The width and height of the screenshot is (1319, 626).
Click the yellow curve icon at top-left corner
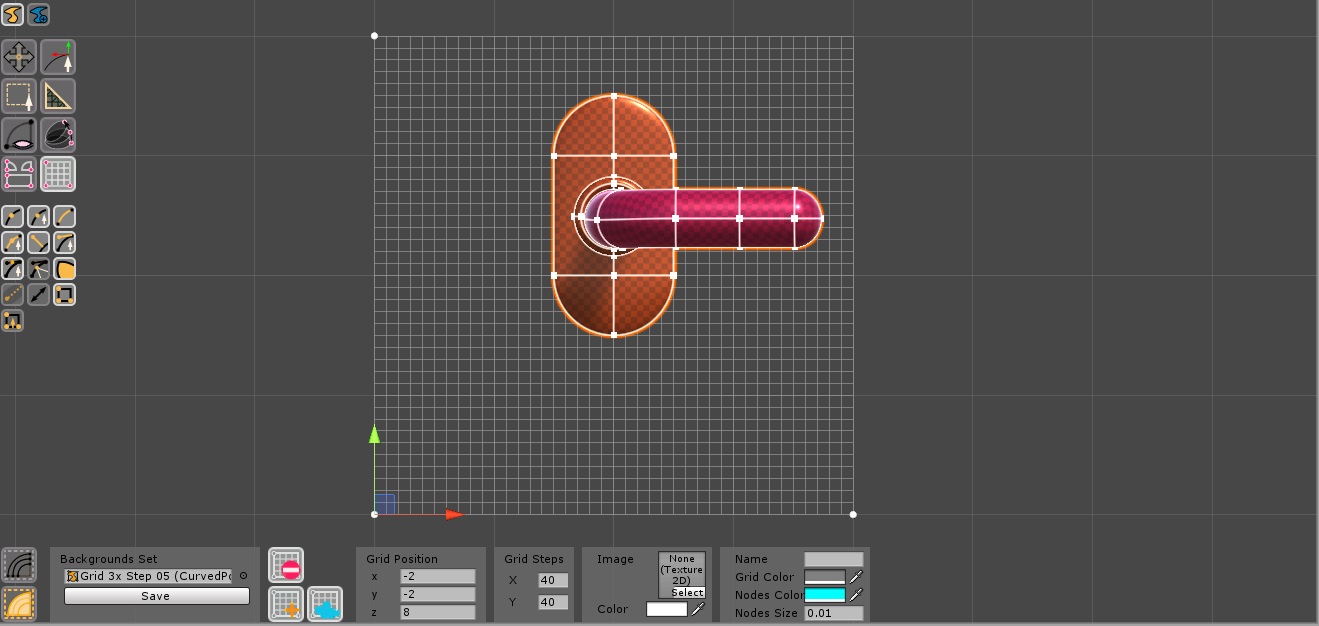13,15
